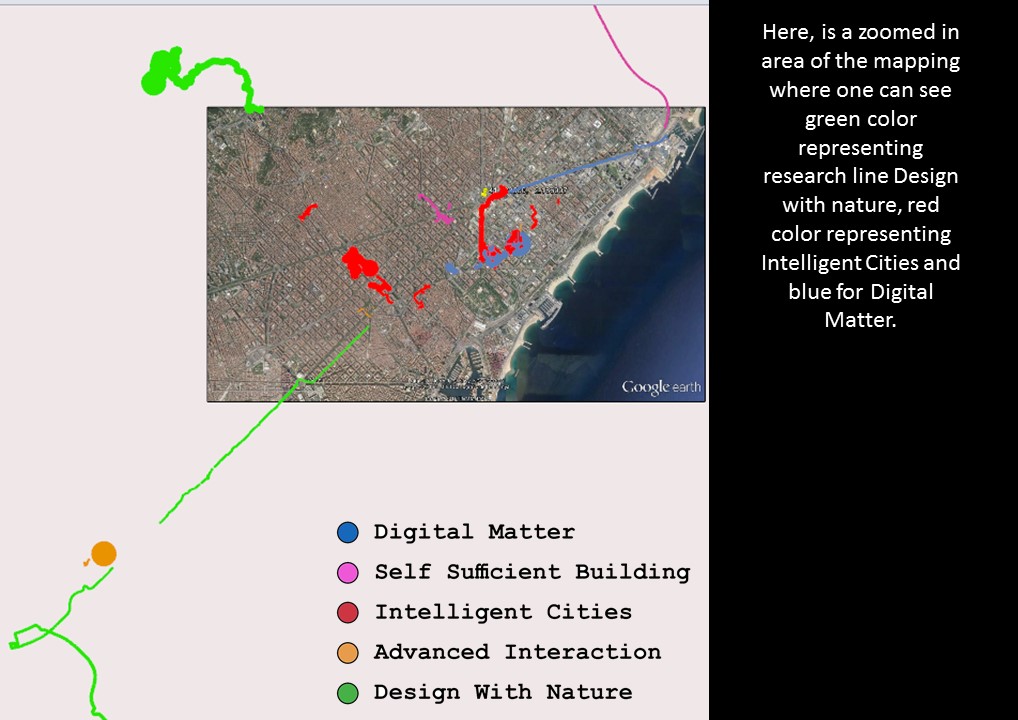Image resolution: width=1018 pixels, height=720 pixels.
Task: Choose the "Advanced Interaction" legend text
Action: pos(517,652)
